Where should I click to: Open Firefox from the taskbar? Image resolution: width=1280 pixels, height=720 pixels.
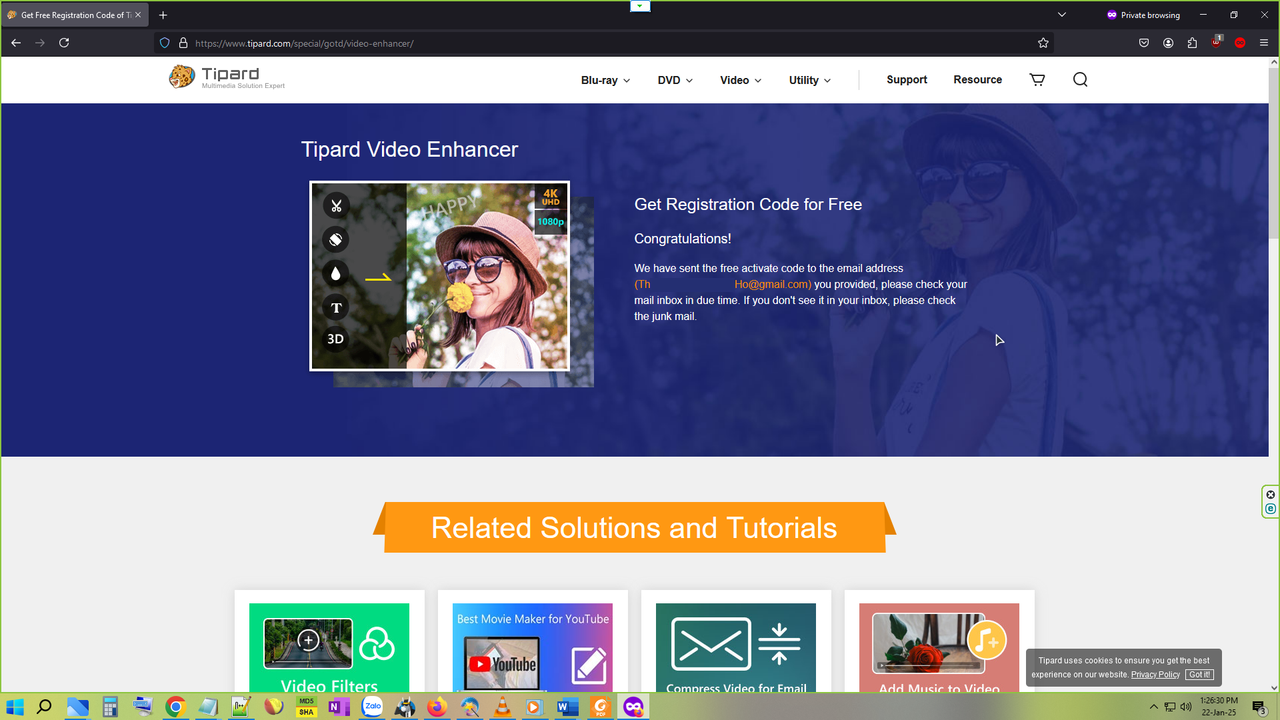tap(437, 707)
